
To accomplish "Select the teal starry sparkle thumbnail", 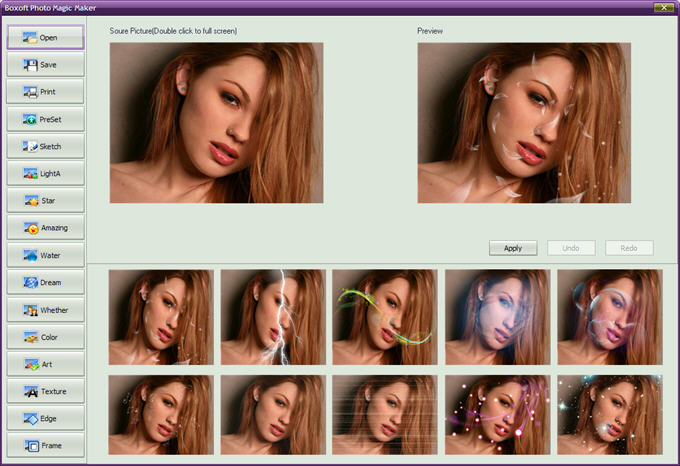I will coord(610,415).
